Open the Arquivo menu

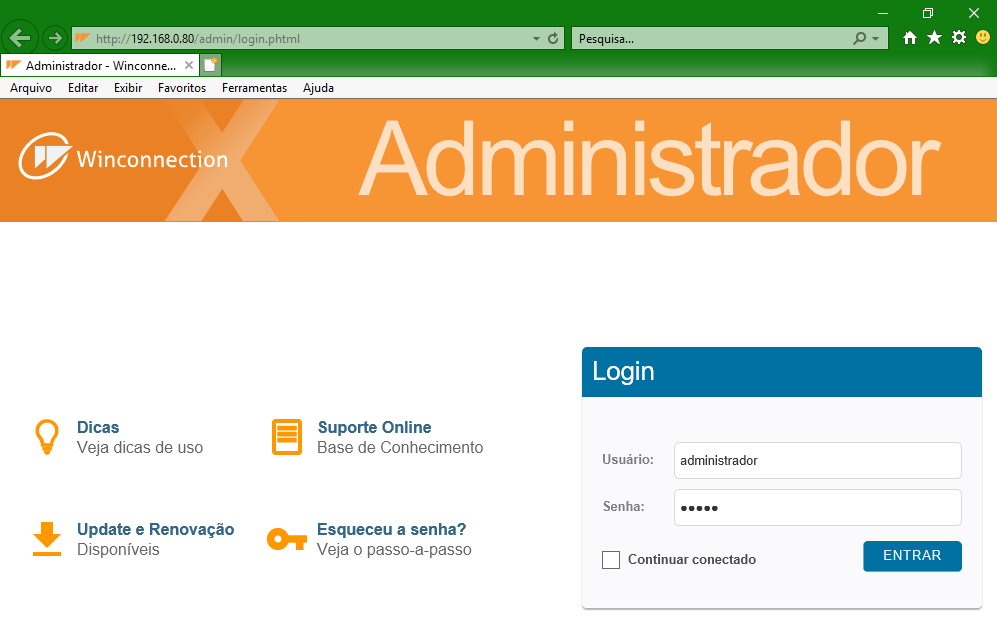click(x=31, y=88)
